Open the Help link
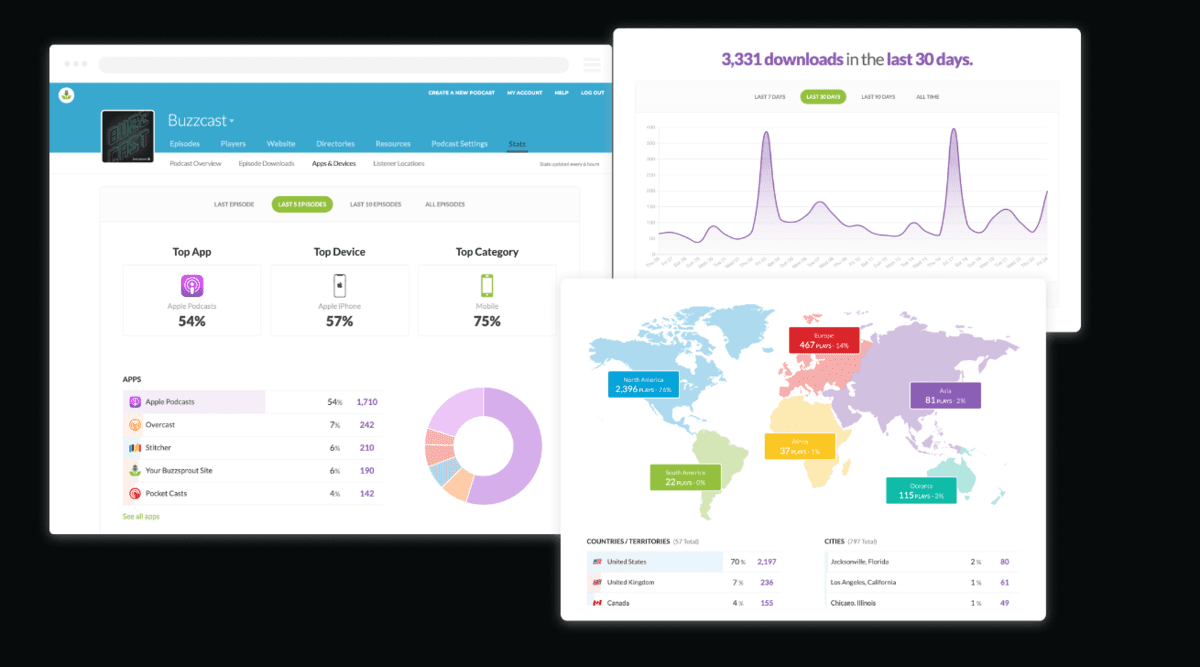Screen dimensions: 1200x667 pyautogui.click(x=562, y=93)
